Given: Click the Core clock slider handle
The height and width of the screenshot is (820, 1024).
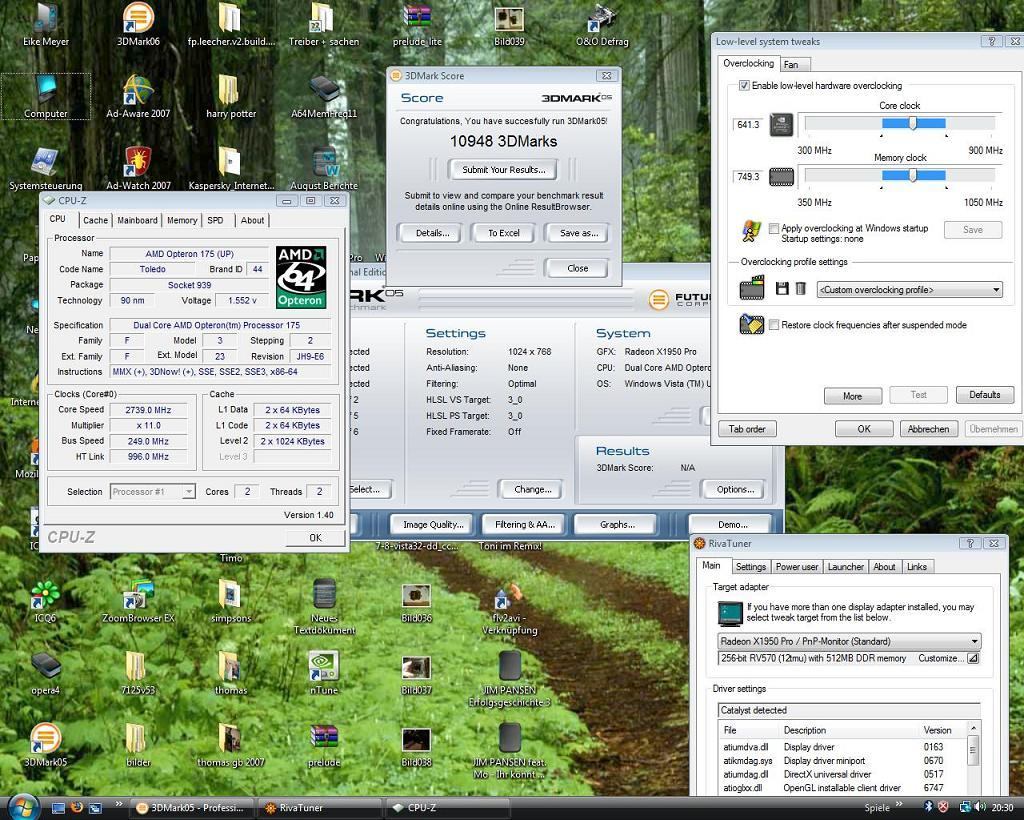Looking at the screenshot, I should (x=912, y=123).
